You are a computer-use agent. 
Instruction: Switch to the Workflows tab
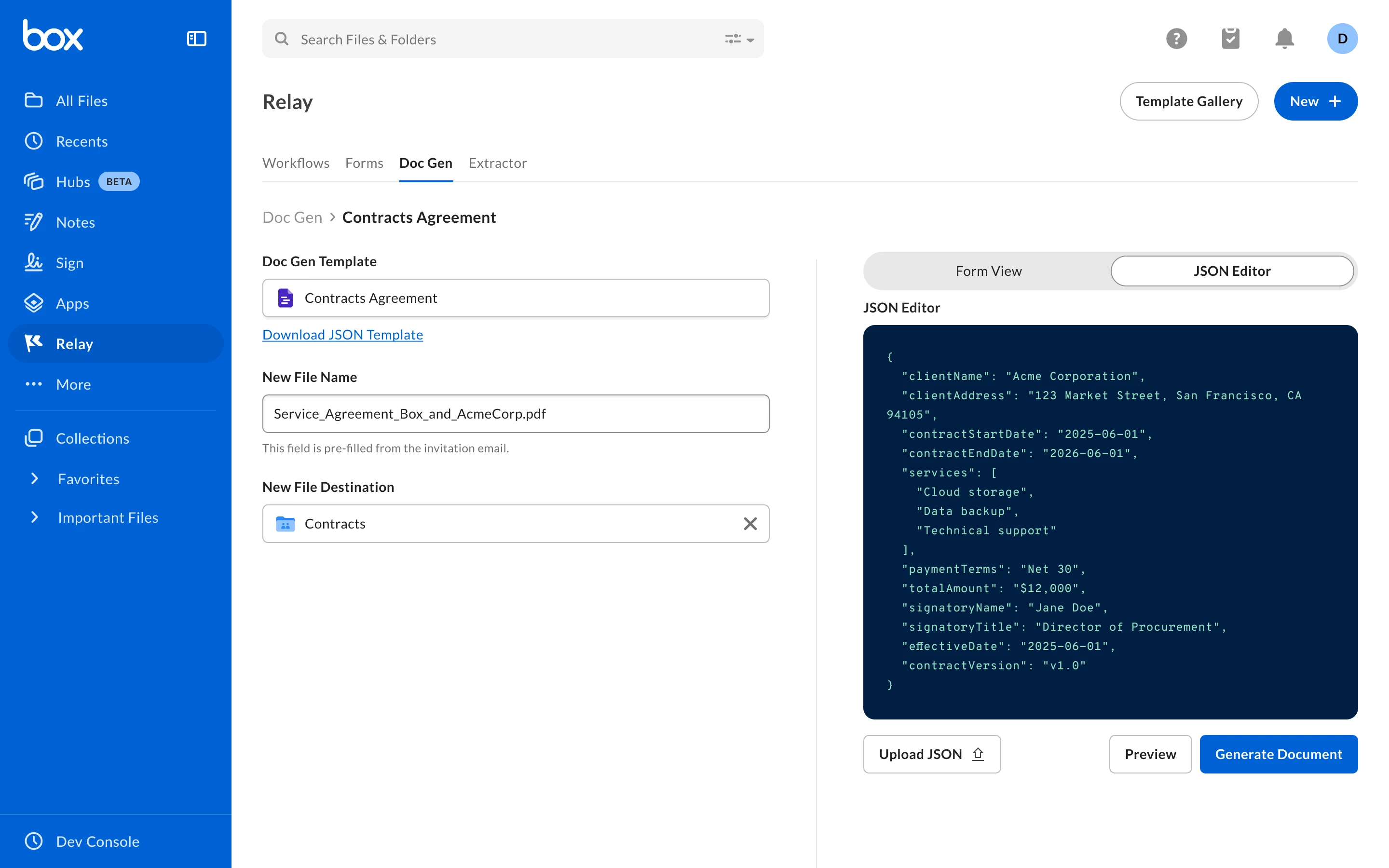[296, 163]
